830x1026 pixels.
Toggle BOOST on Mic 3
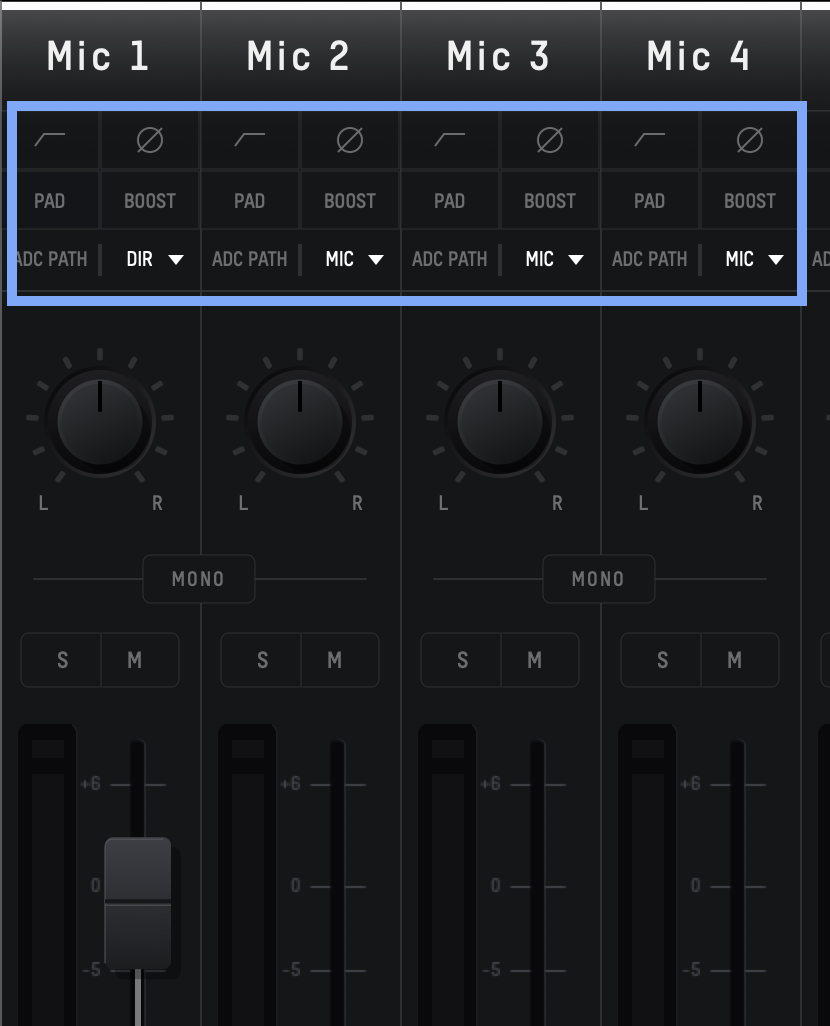(550, 200)
